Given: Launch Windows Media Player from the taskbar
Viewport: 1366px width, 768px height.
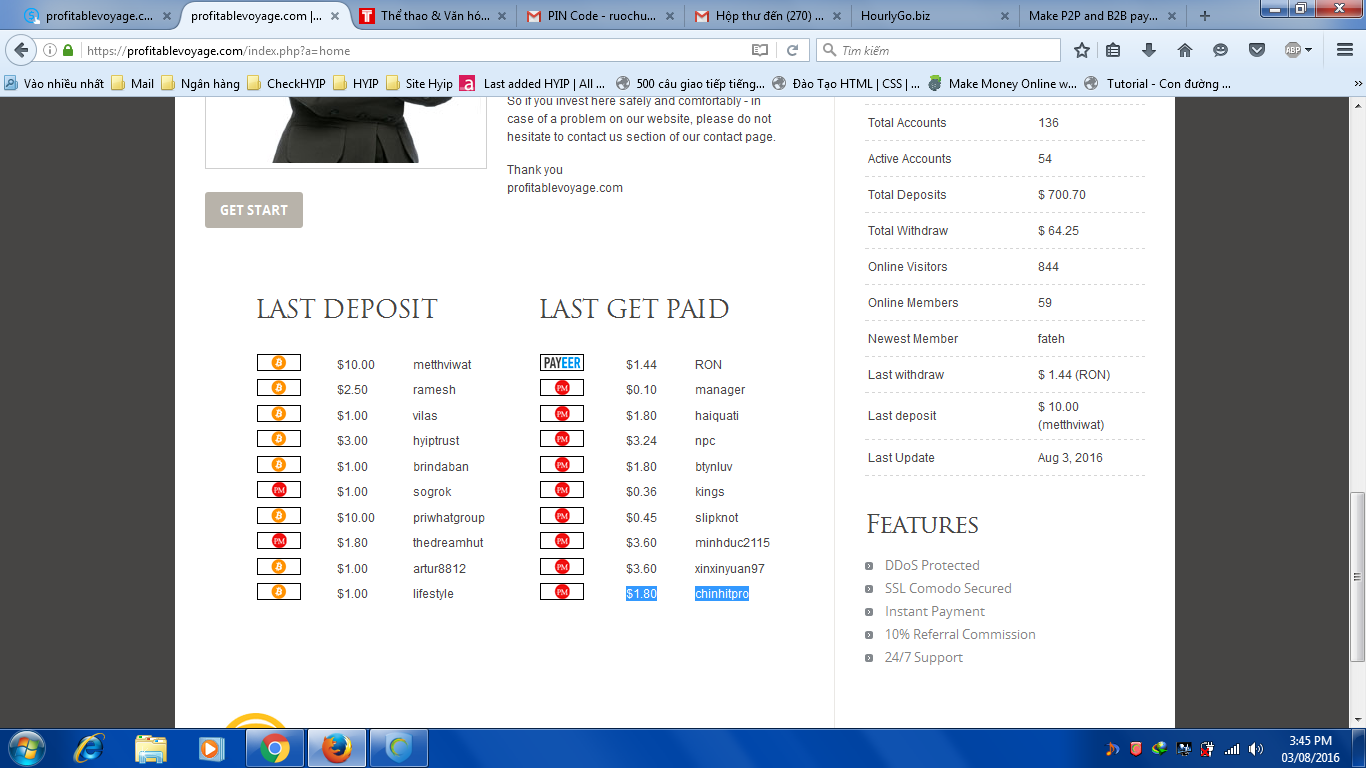Looking at the screenshot, I should coord(211,748).
